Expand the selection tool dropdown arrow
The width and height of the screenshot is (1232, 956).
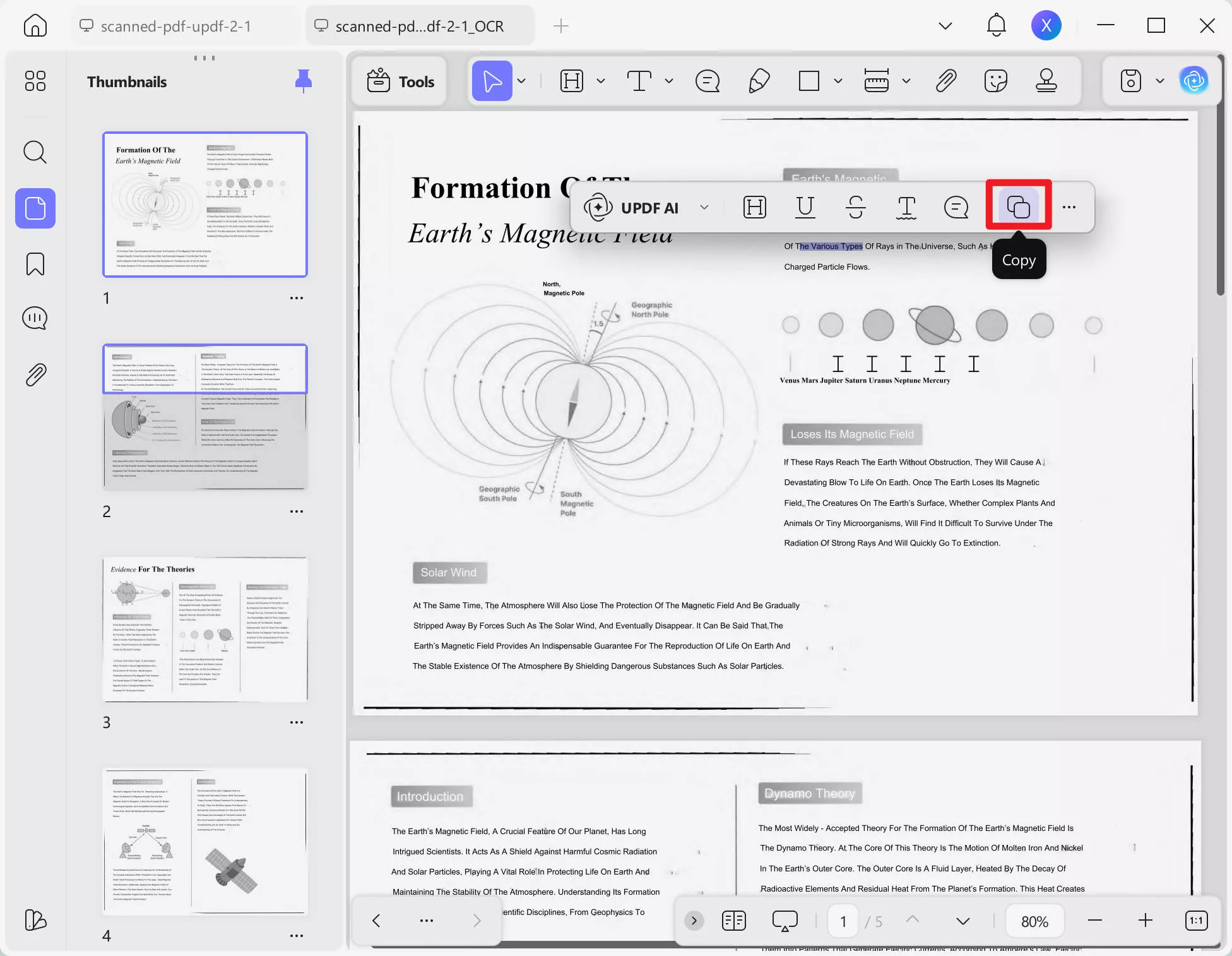pyautogui.click(x=521, y=81)
